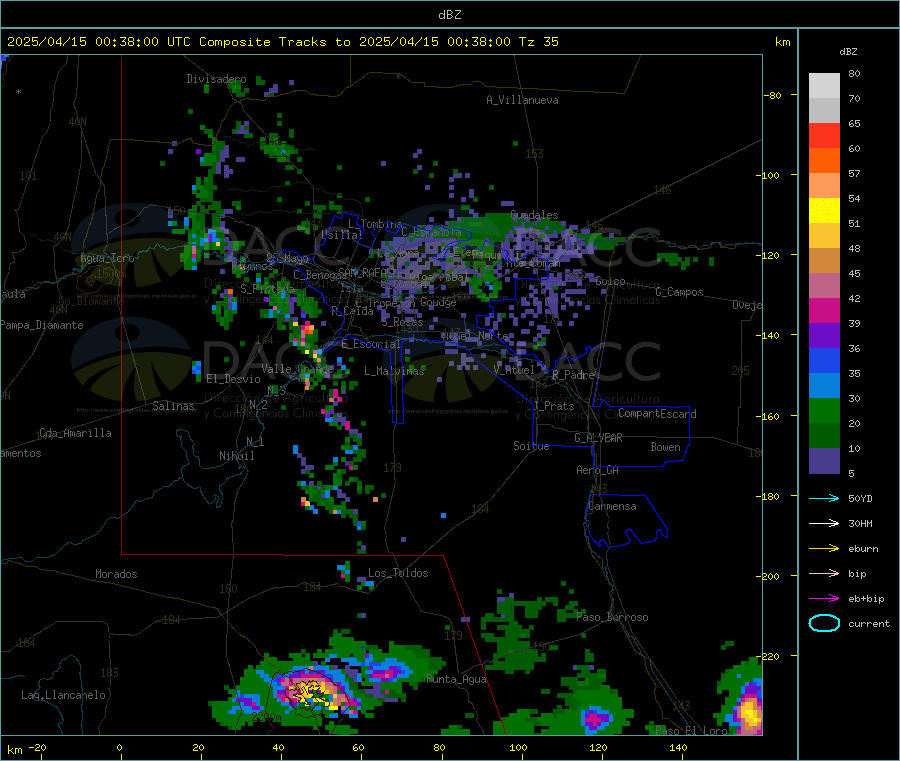Click the Punta_Agua map label
The height and width of the screenshot is (761, 900).
pyautogui.click(x=457, y=679)
